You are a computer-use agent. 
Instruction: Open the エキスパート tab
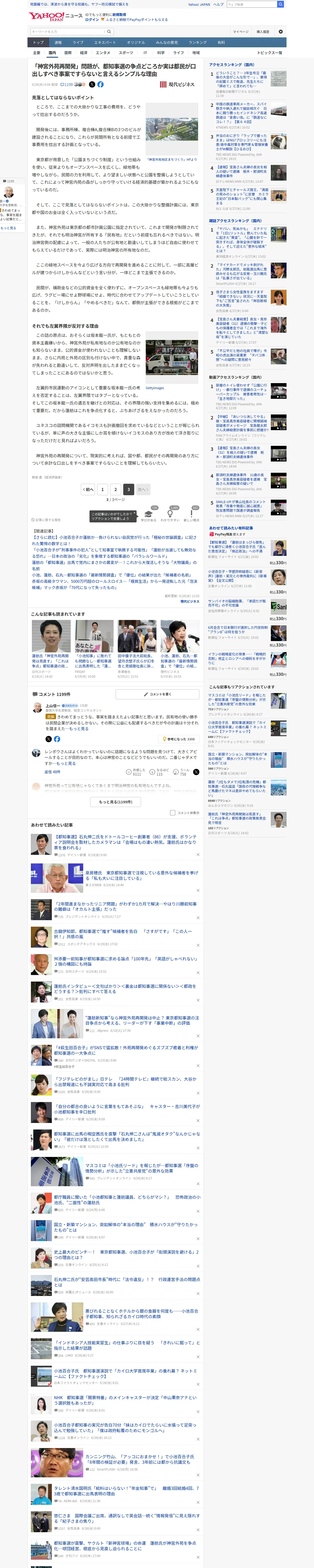pos(105,43)
